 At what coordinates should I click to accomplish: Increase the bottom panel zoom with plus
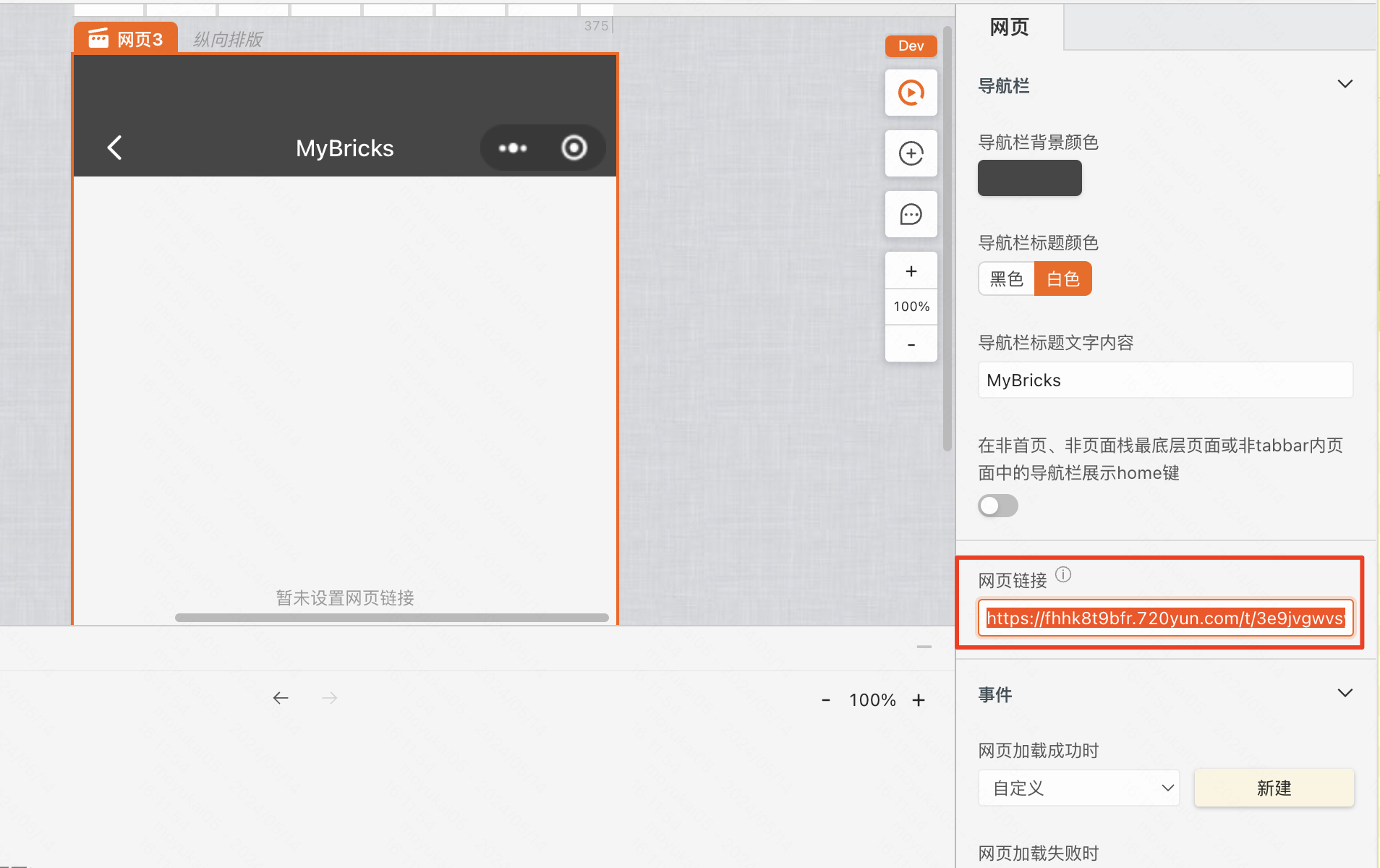click(x=919, y=700)
